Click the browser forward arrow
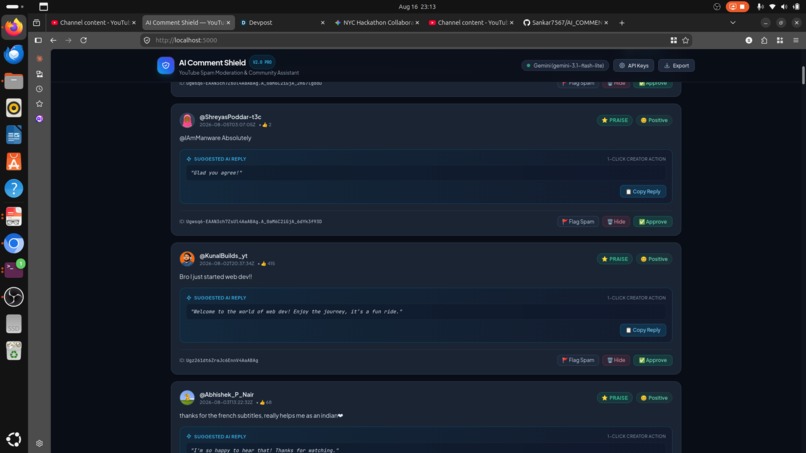 68,40
